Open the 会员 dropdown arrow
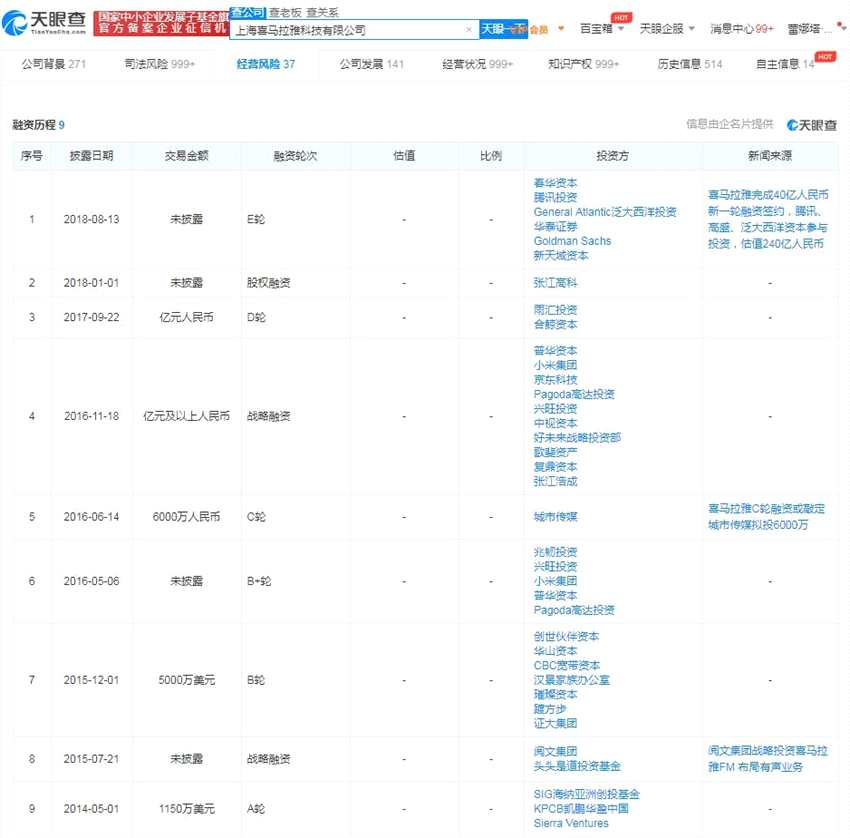This screenshot has width=850, height=838. tap(561, 28)
